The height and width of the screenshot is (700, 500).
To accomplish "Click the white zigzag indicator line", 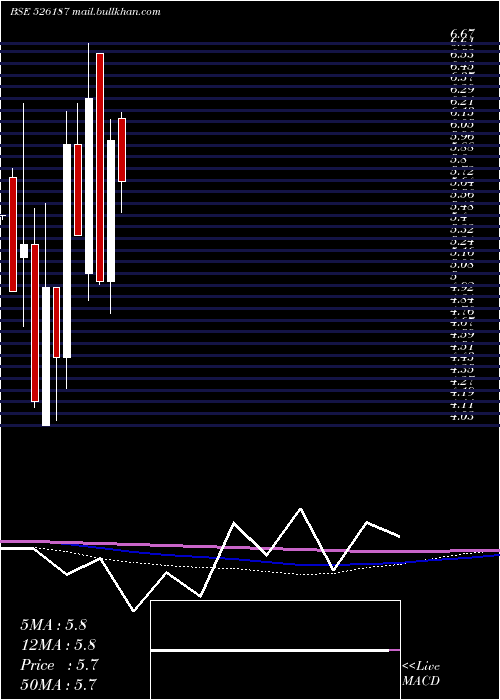I will pyautogui.click(x=201, y=559).
